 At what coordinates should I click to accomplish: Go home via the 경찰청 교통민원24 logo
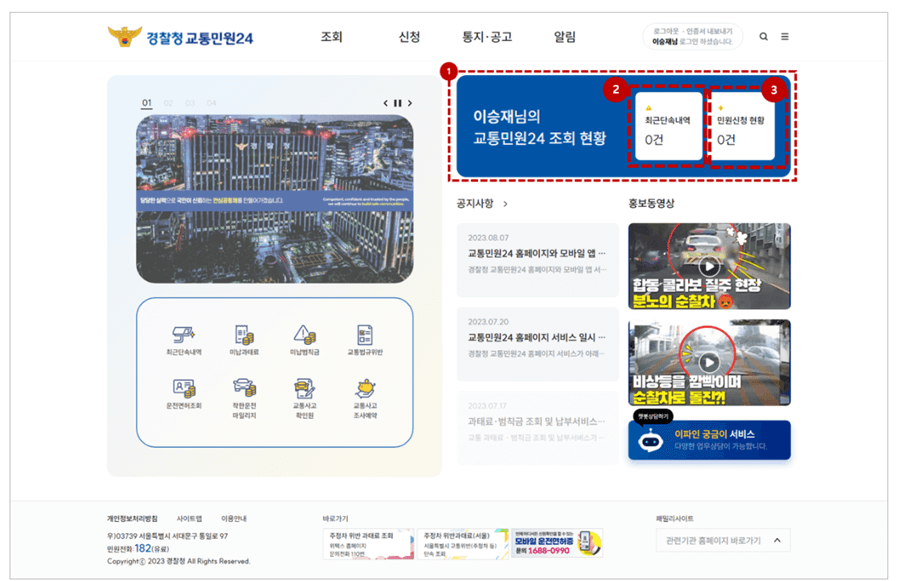180,37
